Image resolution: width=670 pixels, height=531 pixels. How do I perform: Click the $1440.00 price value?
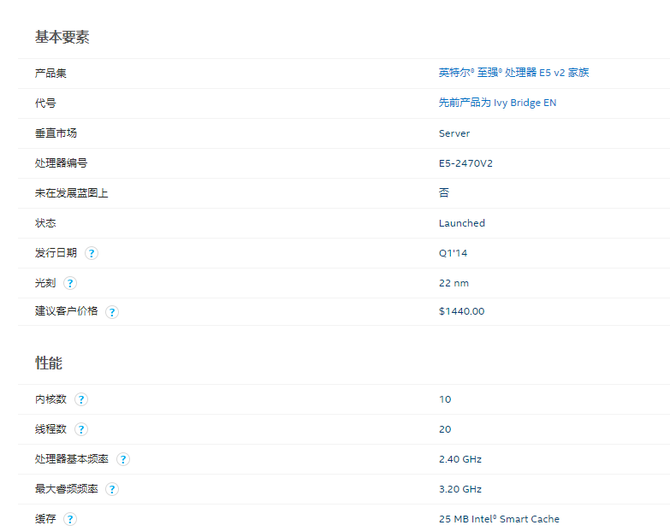click(x=461, y=311)
